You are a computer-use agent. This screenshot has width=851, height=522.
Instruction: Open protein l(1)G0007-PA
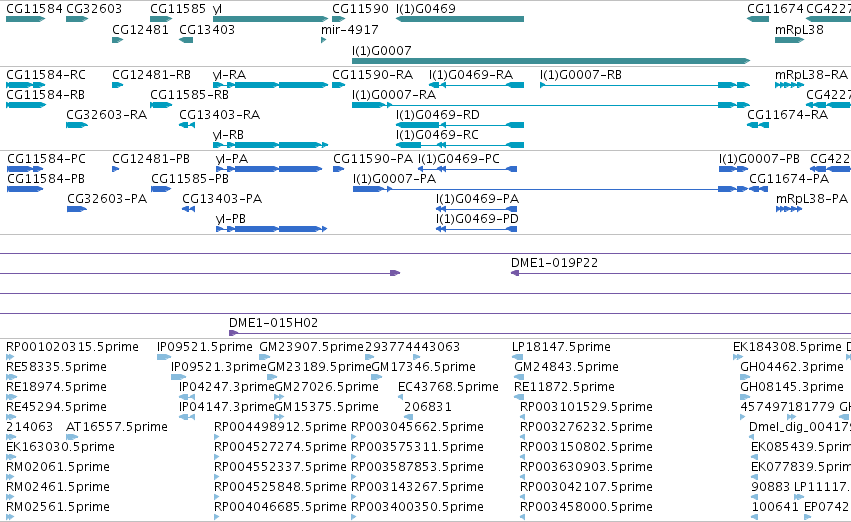point(551,189)
